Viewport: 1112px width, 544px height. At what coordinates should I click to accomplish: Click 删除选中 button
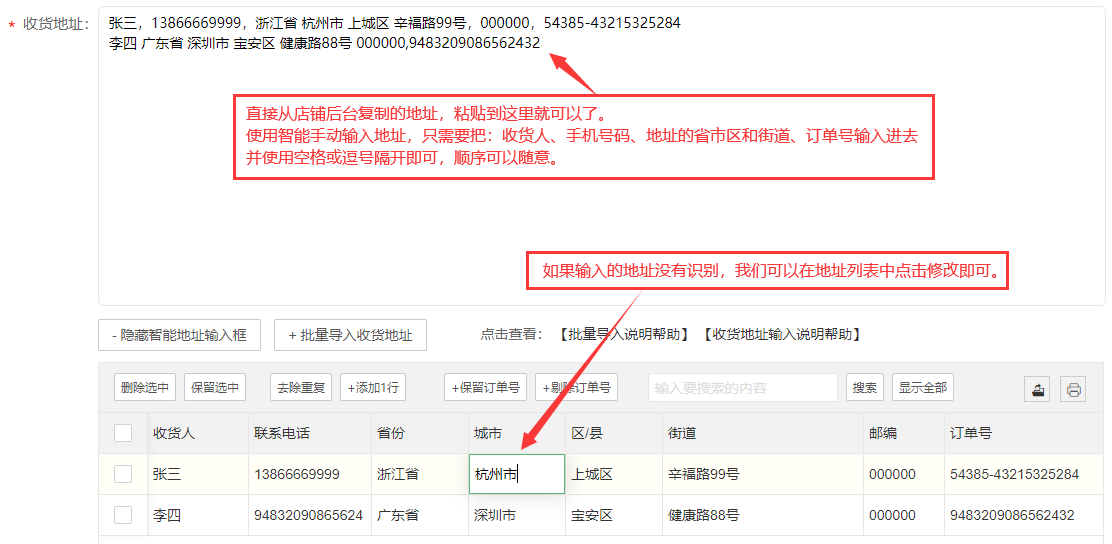coord(145,388)
